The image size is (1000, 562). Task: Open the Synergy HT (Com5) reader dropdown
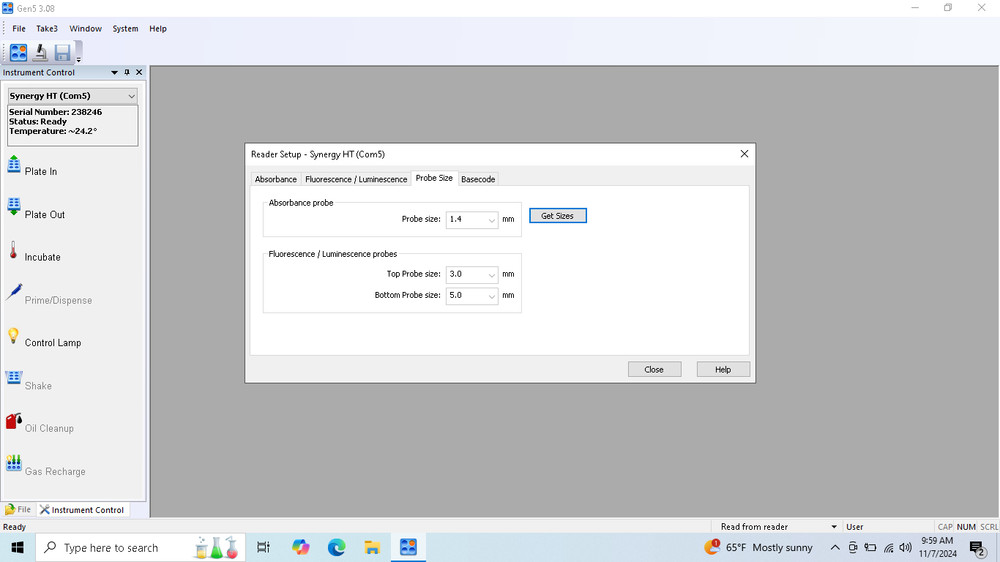(131, 96)
